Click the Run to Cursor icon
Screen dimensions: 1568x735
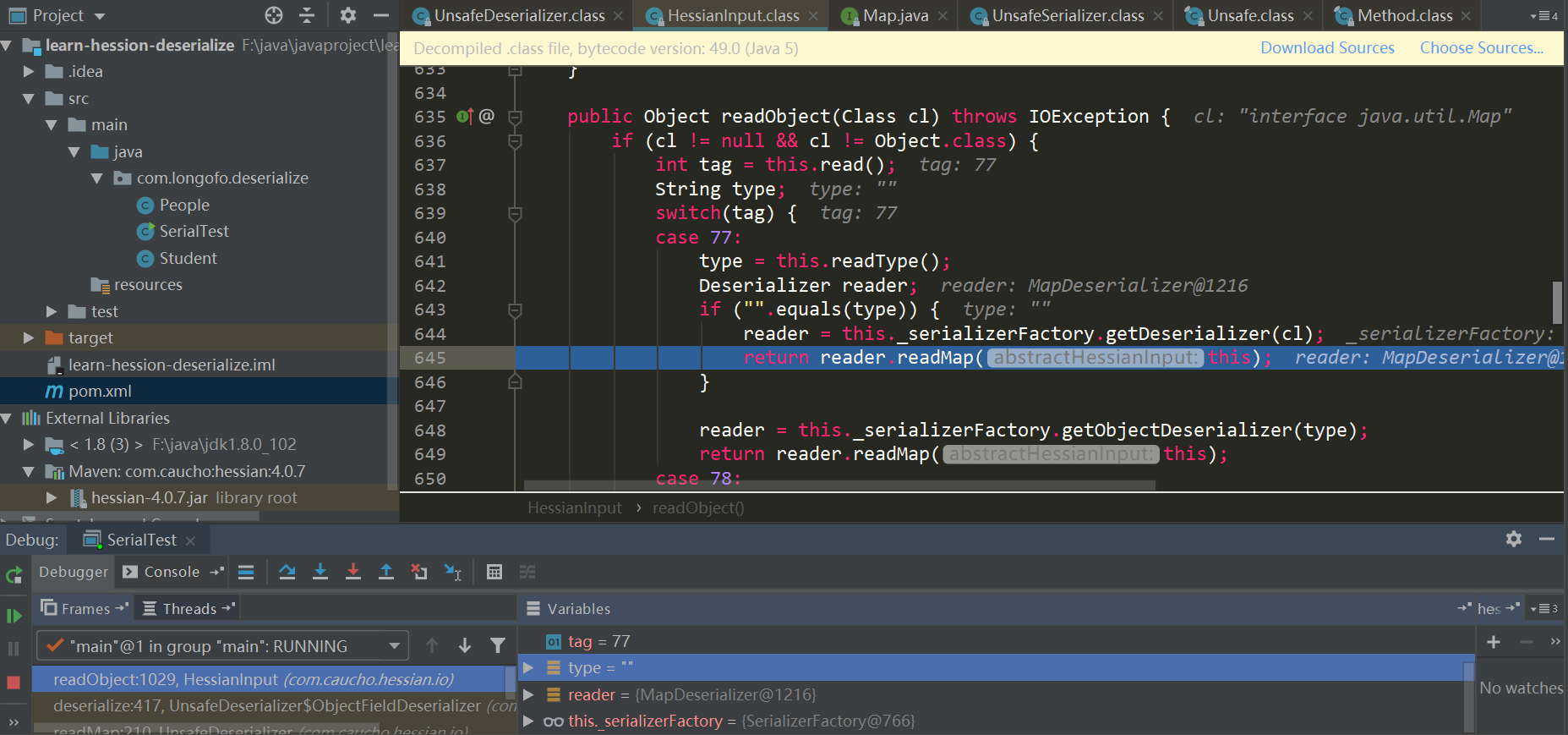click(453, 573)
